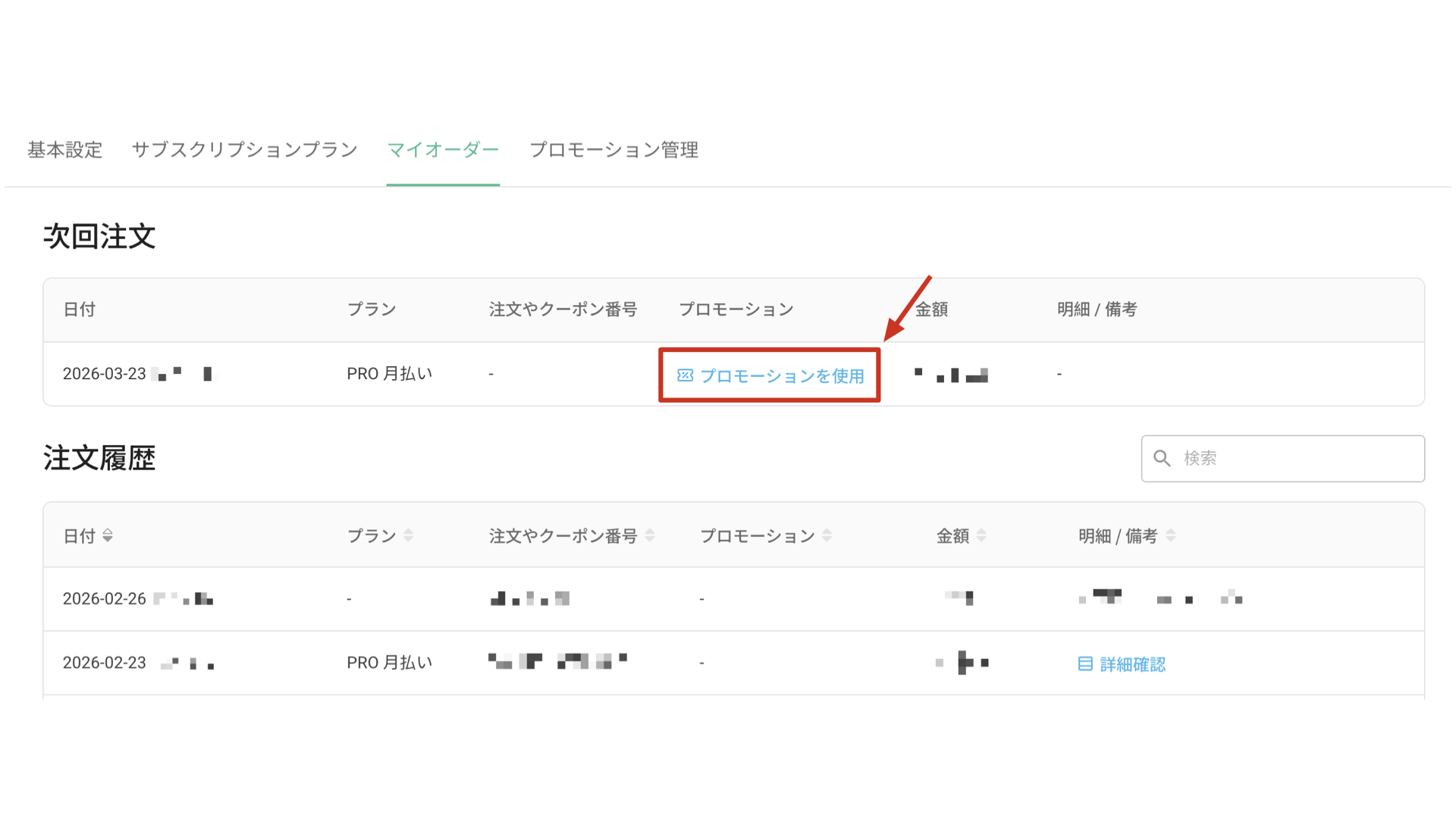Click the document icon beside 詳細確認
The image size is (1456, 819).
tap(1085, 664)
